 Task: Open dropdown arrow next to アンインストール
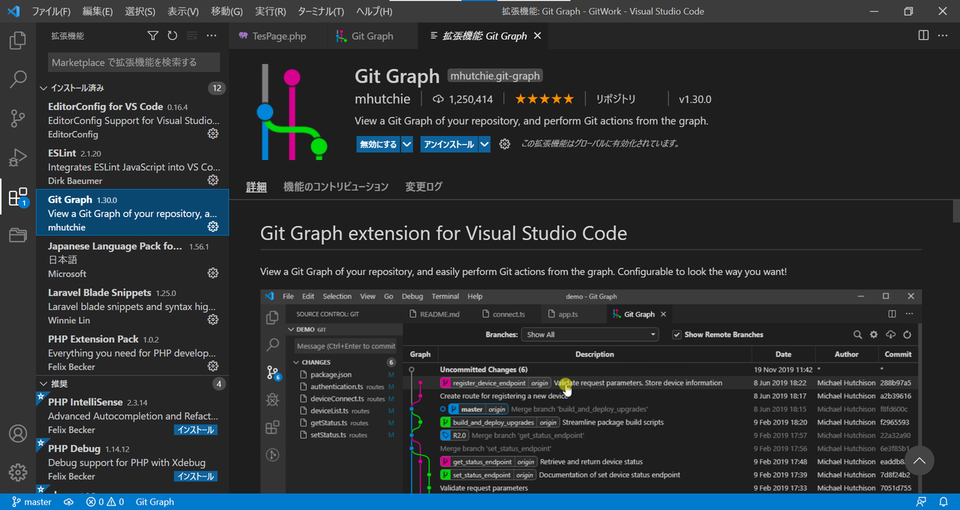click(x=485, y=144)
